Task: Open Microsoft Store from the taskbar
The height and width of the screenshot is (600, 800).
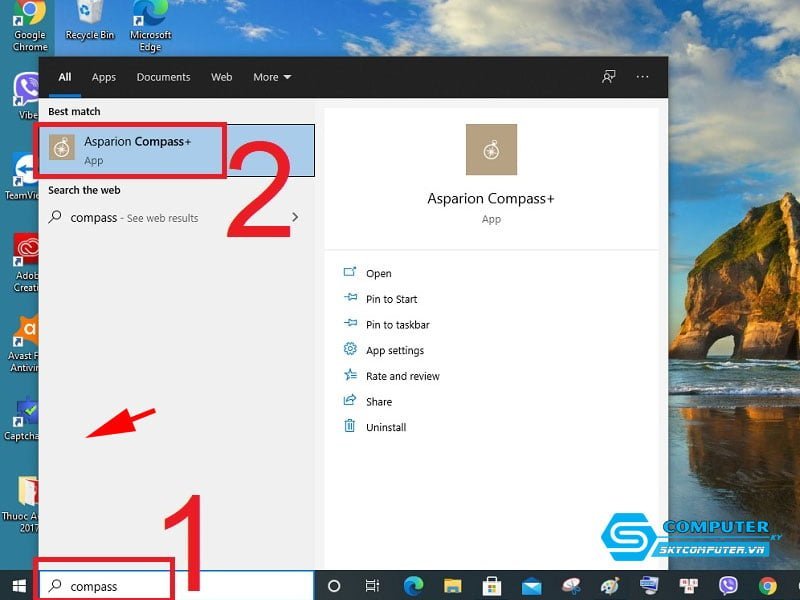Action: click(491, 586)
